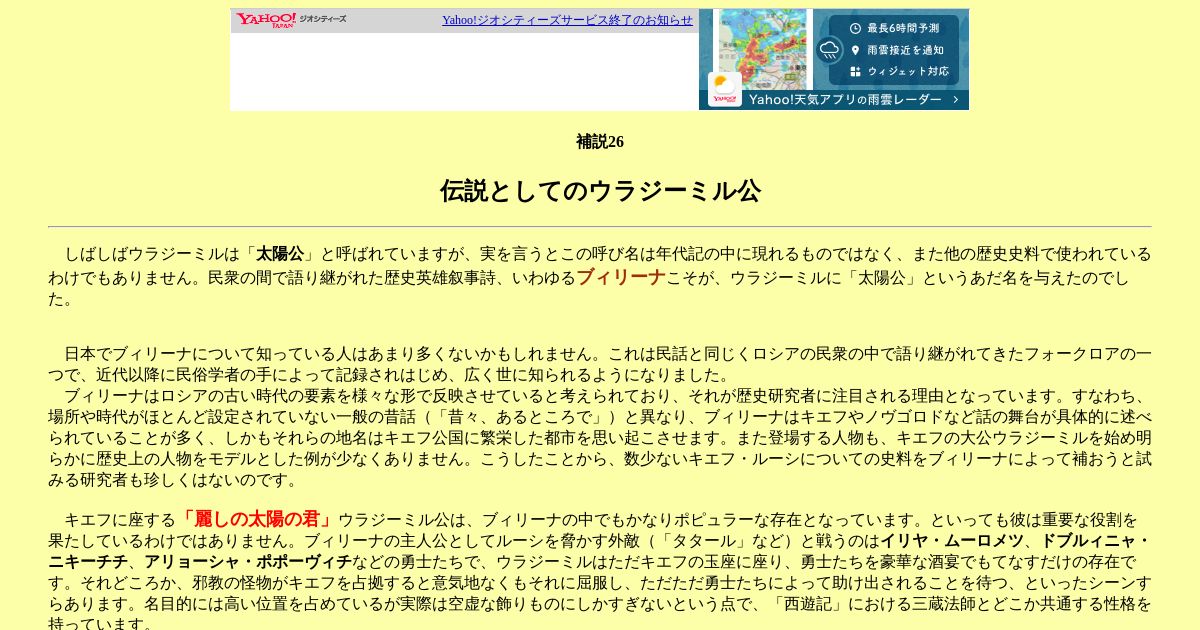The image size is (1200, 630).
Task: Click the rain cloud icon in the ad
Action: pyautogui.click(x=829, y=50)
